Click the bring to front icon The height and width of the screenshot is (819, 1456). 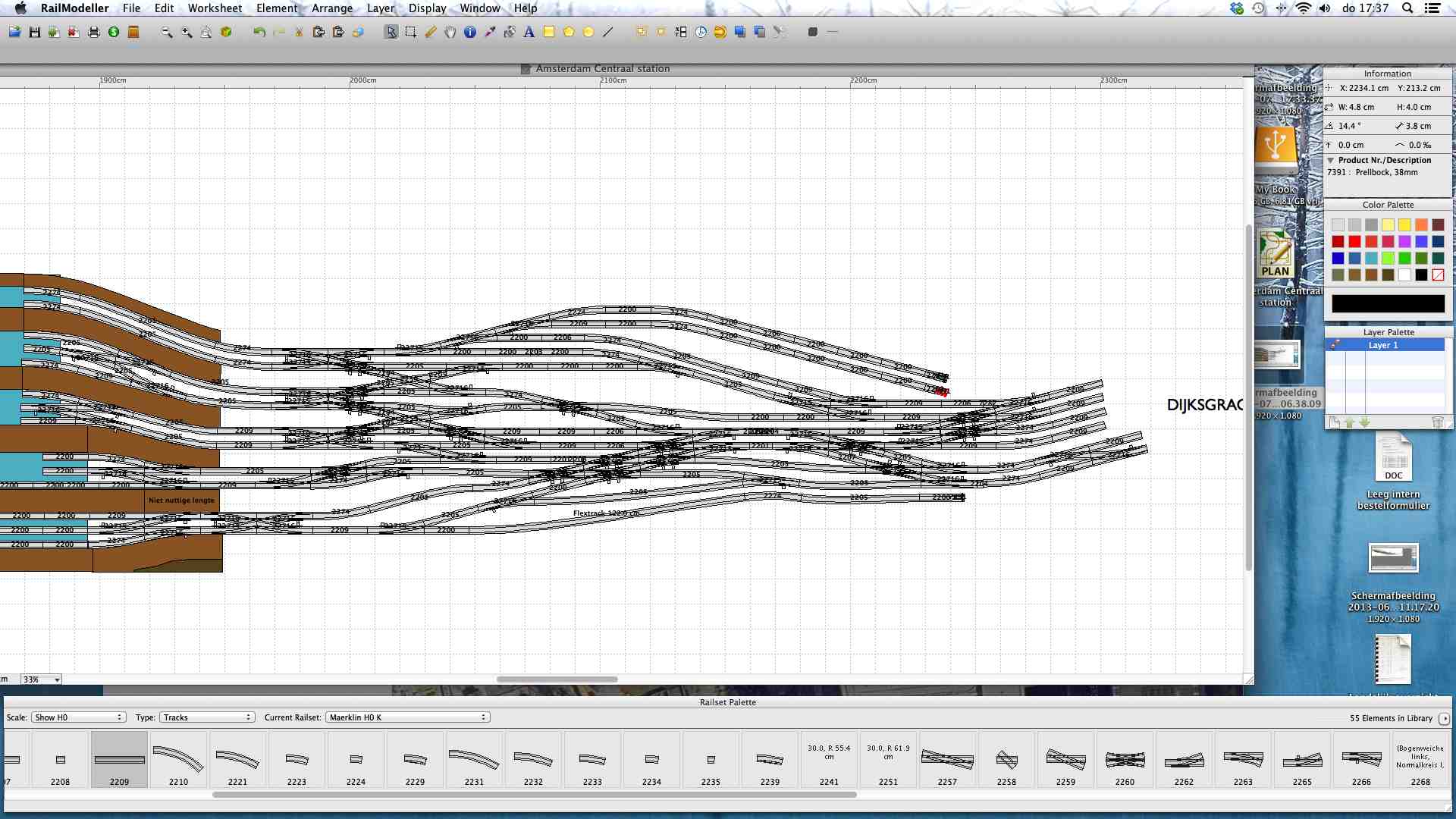(740, 32)
